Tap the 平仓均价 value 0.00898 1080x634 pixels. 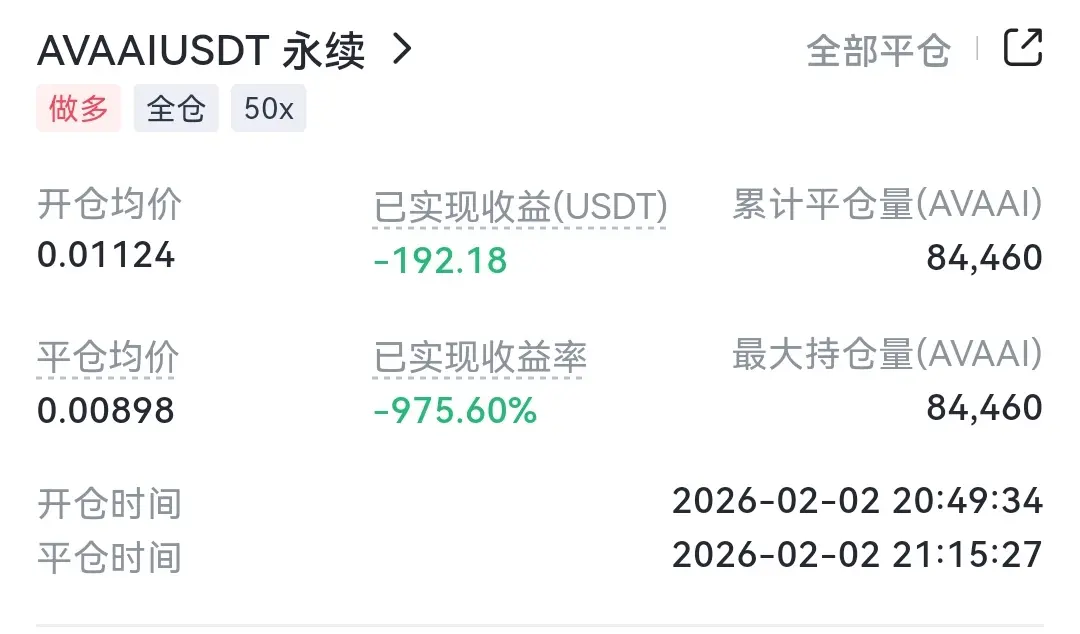pyautogui.click(x=106, y=409)
